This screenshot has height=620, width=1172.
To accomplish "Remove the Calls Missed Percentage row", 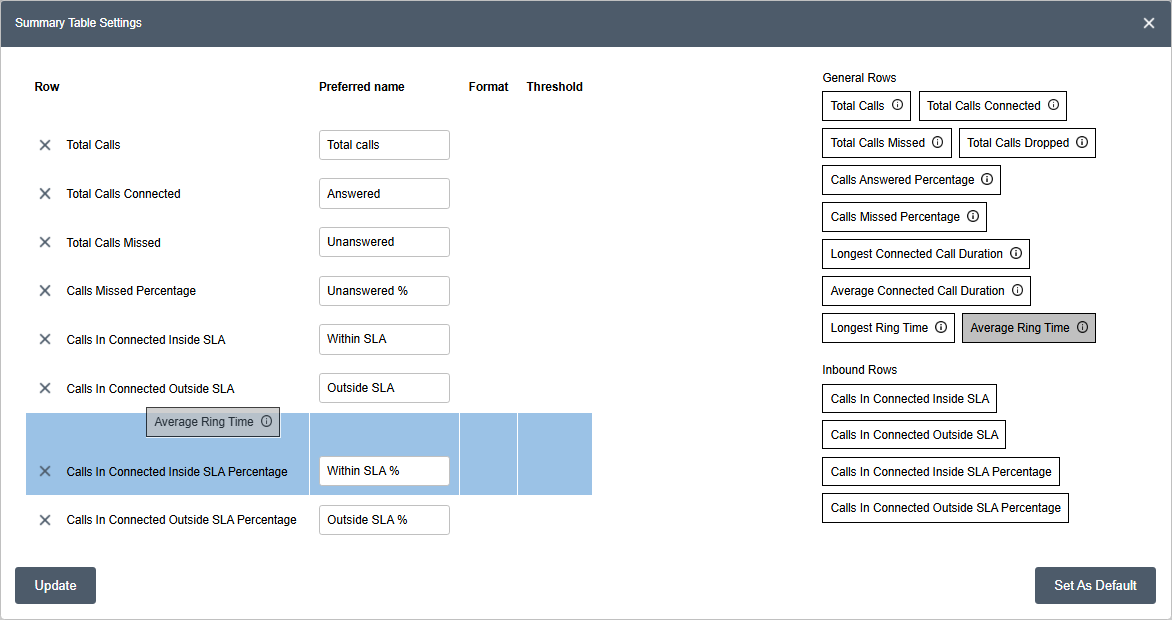I will tap(45, 291).
